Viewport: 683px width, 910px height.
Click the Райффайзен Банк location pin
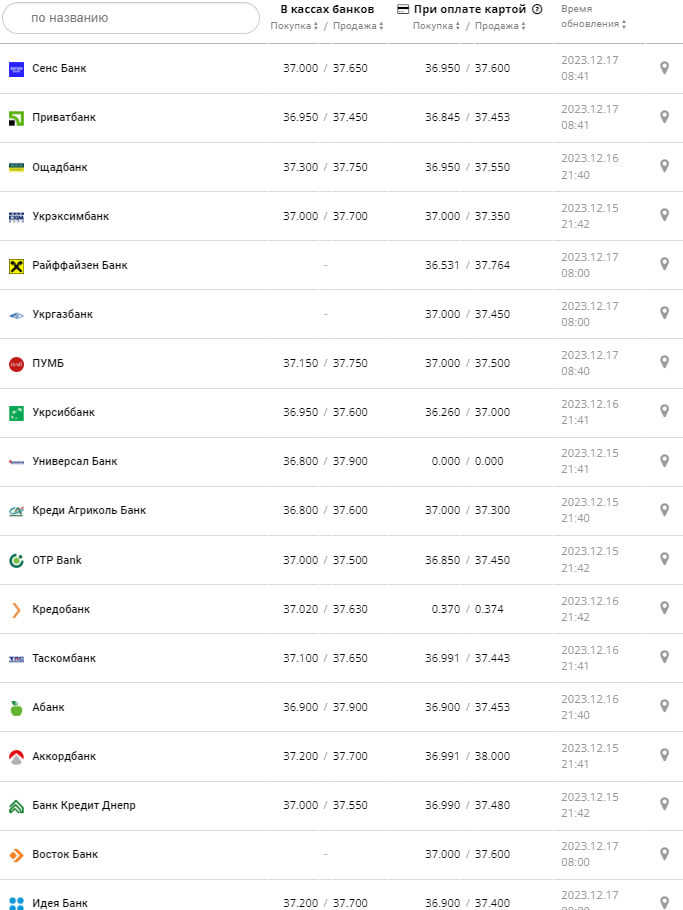pyautogui.click(x=664, y=264)
